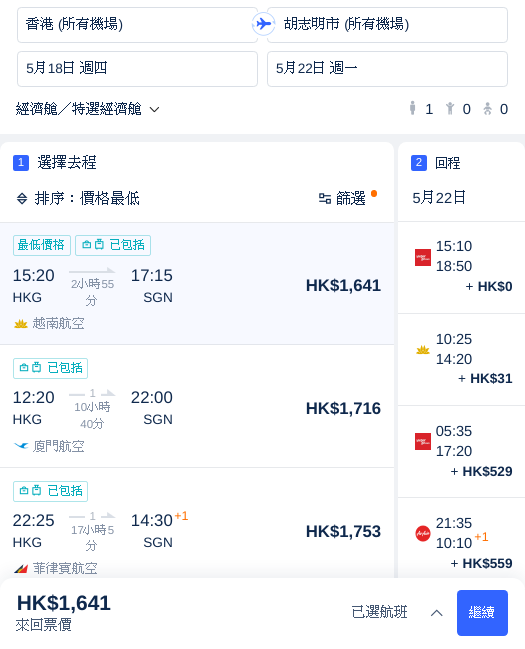
Task: Open the 5月22日 週一 return date field
Action: (387, 69)
